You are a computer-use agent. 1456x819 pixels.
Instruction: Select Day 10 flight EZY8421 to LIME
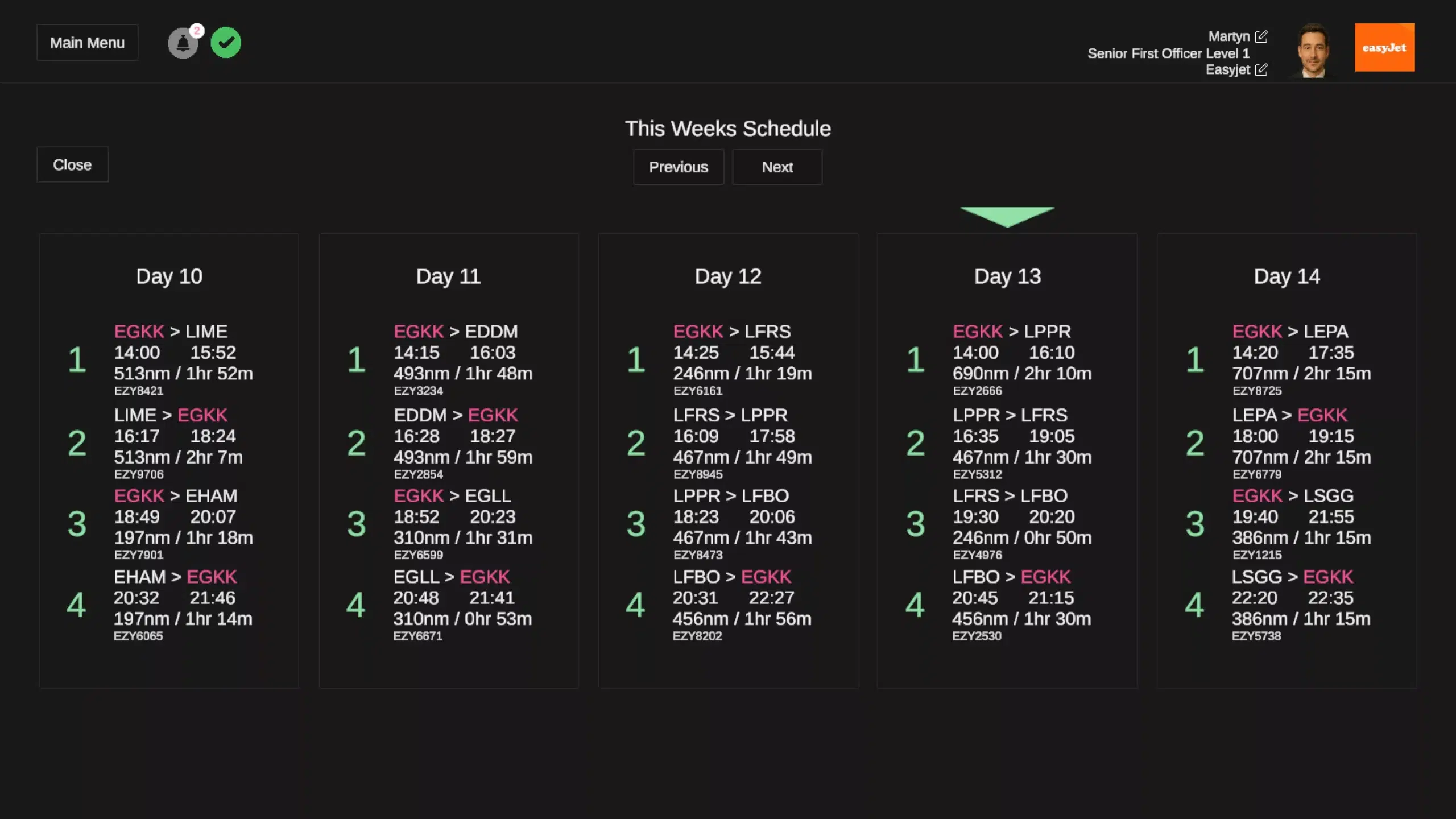[x=183, y=359]
